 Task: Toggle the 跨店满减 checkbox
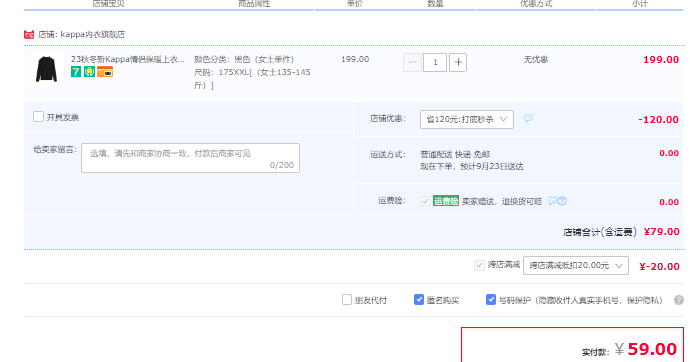click(x=479, y=265)
